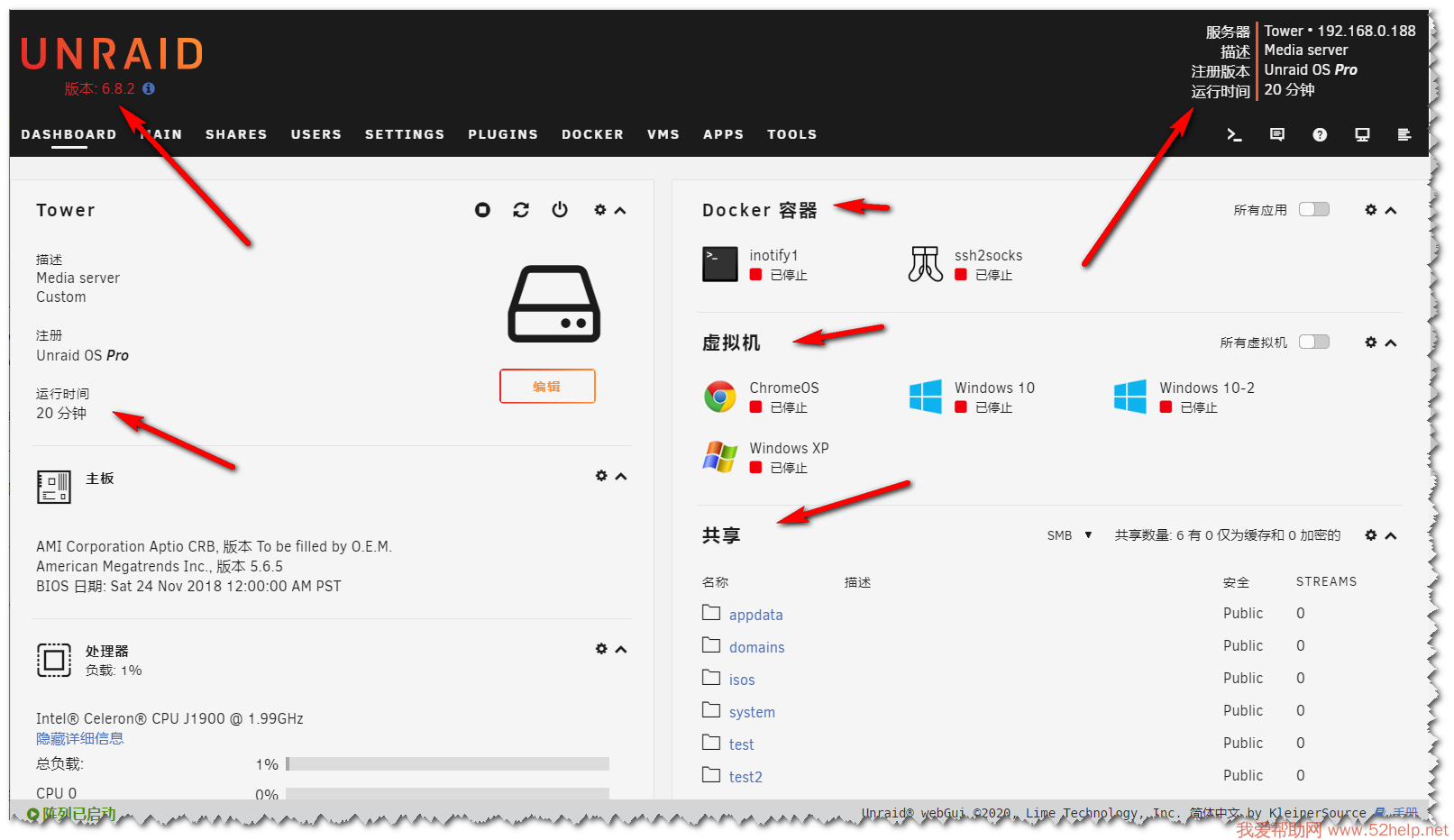Click the reboot icon in Tower panel
The image size is (1454, 840).
coord(521,210)
